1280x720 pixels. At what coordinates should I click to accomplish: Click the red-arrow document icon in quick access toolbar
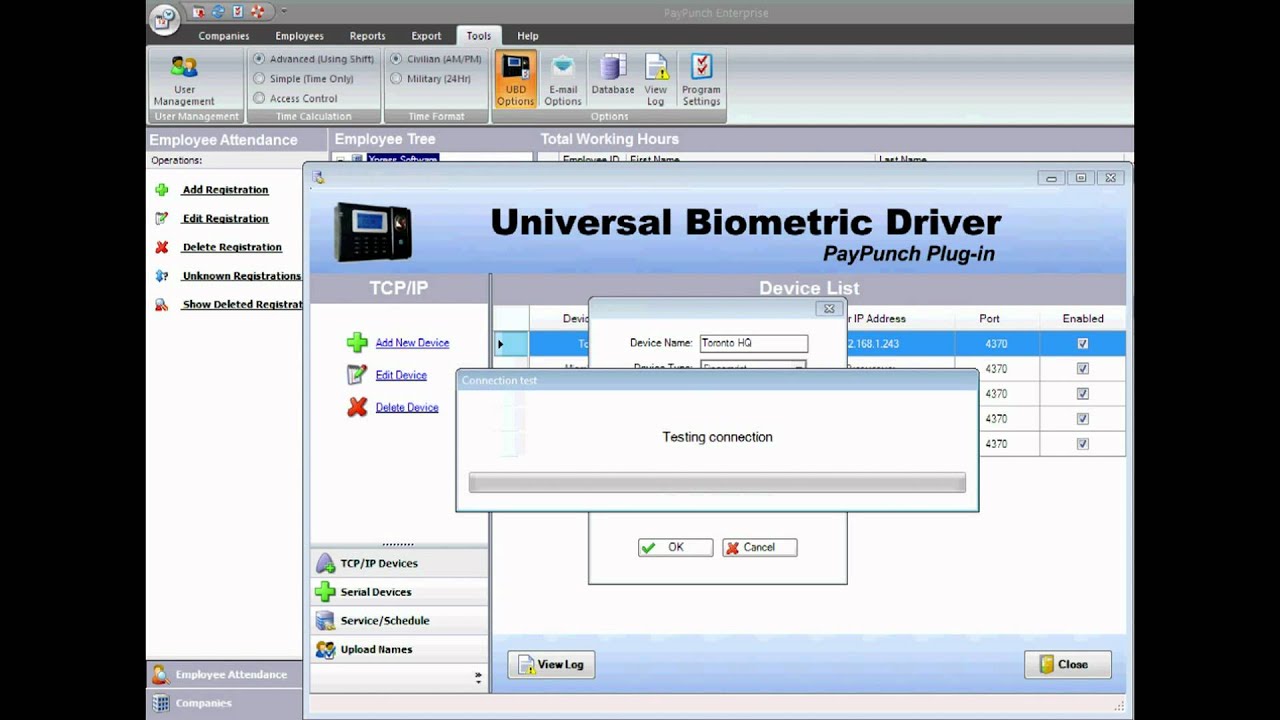[198, 12]
